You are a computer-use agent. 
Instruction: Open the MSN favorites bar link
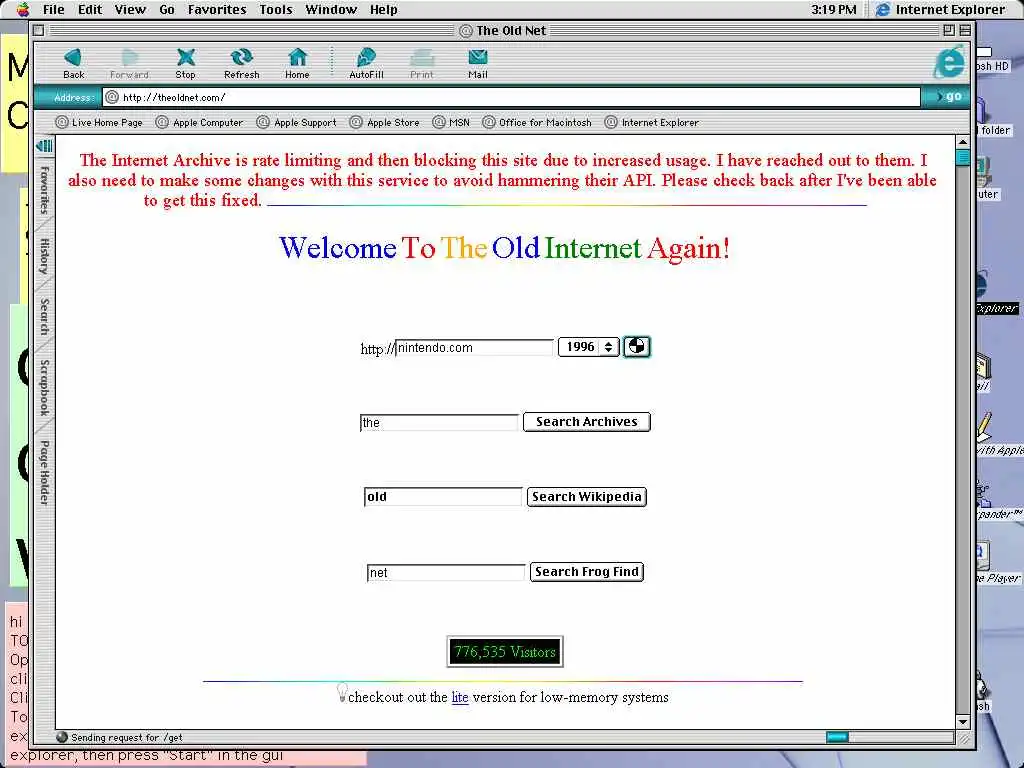(451, 122)
